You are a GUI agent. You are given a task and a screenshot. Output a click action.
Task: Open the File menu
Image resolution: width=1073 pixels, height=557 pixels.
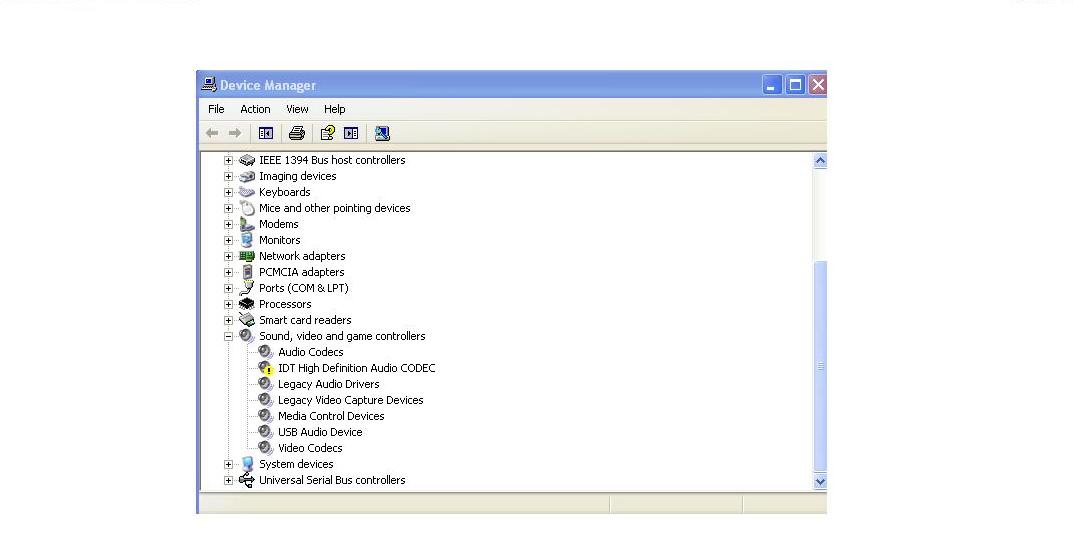[x=216, y=109]
